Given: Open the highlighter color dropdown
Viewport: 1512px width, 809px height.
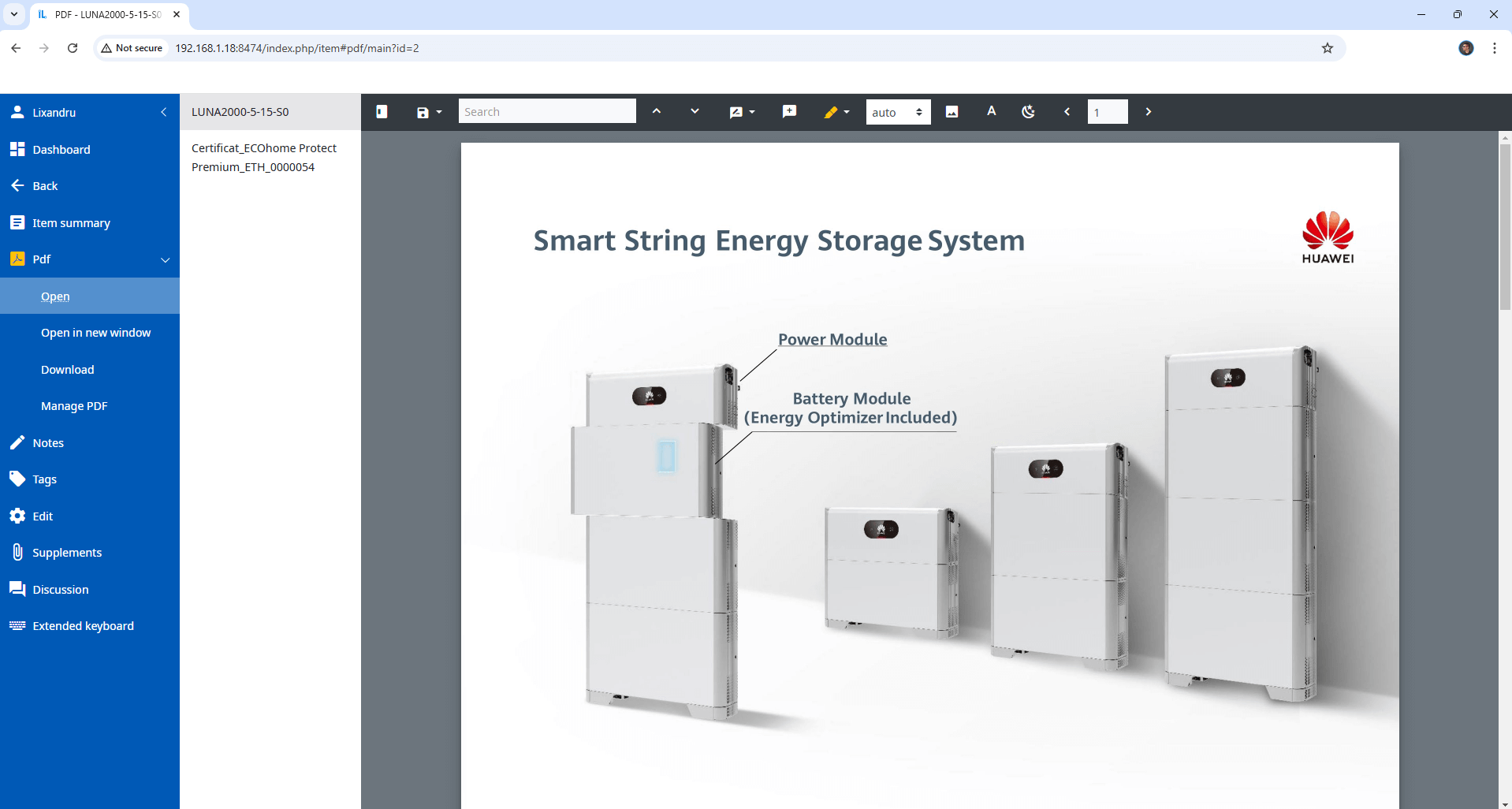Looking at the screenshot, I should pyautogui.click(x=836, y=112).
